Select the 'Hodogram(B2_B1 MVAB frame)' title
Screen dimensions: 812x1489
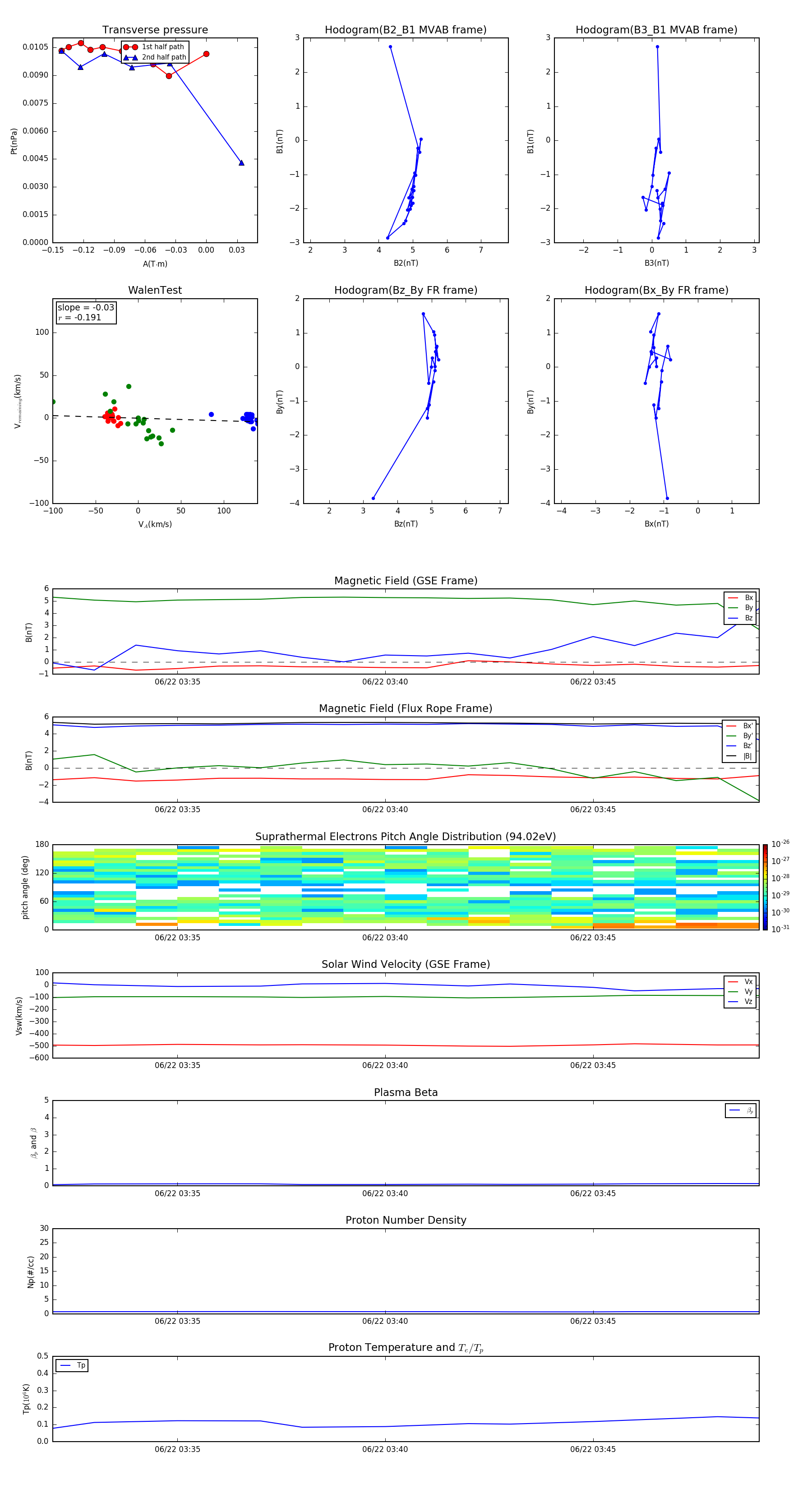406,30
